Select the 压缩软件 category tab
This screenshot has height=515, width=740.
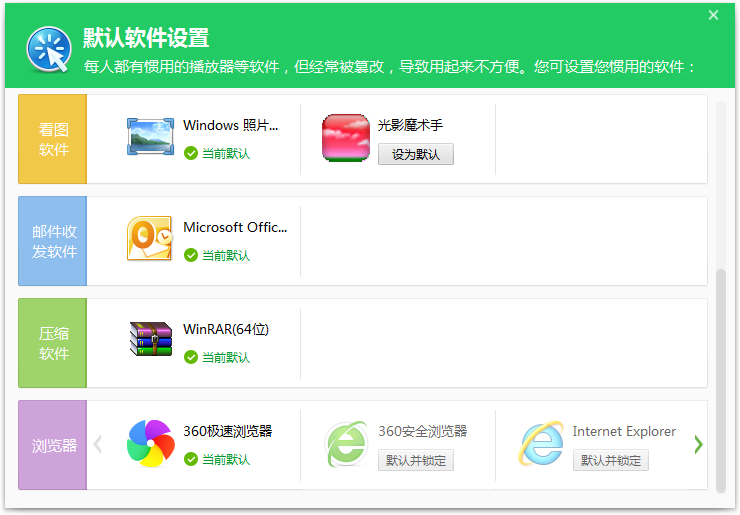coord(53,343)
